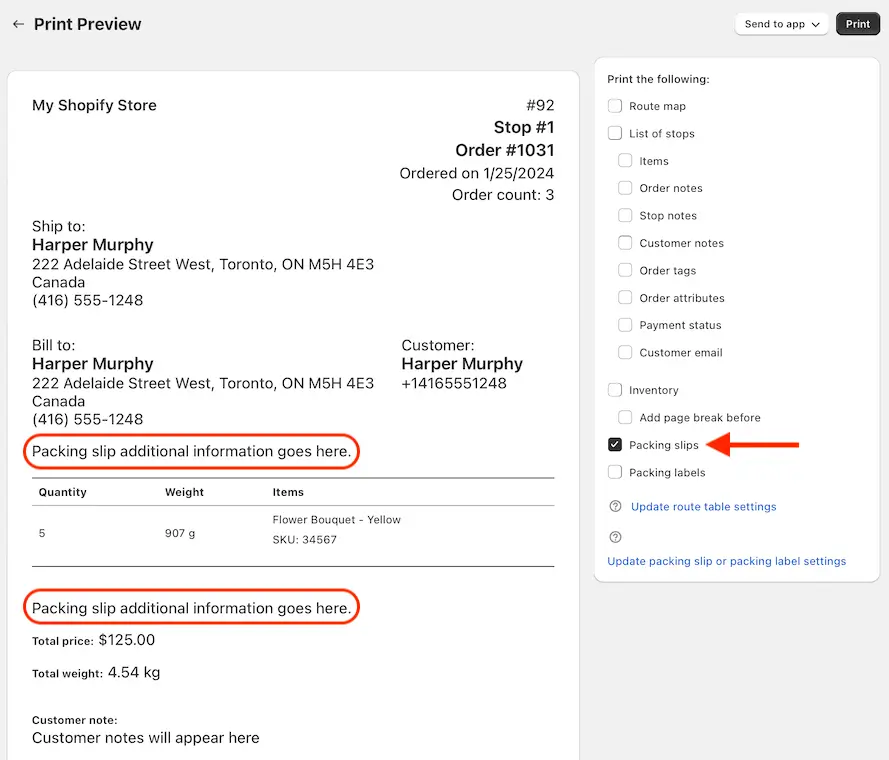Screen dimensions: 889x760
Task: Enable the Route map checkbox
Action: [615, 106]
